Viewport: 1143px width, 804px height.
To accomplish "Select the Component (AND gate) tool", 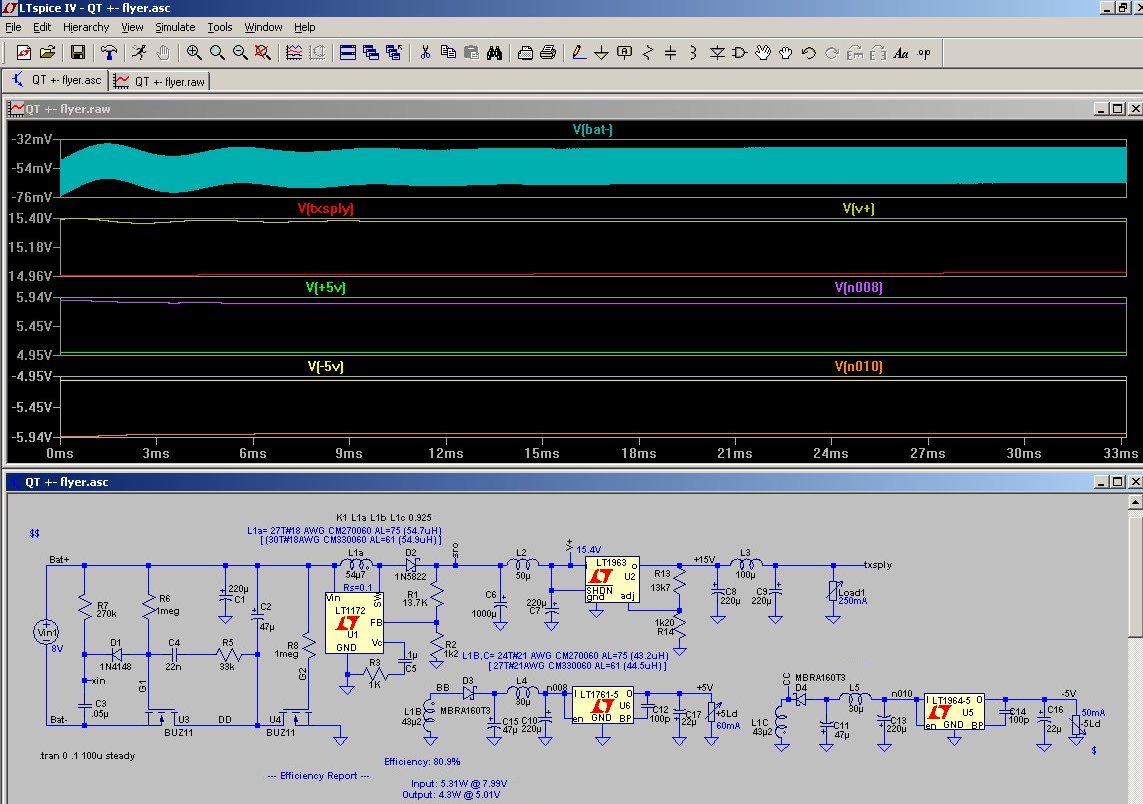I will click(x=740, y=52).
